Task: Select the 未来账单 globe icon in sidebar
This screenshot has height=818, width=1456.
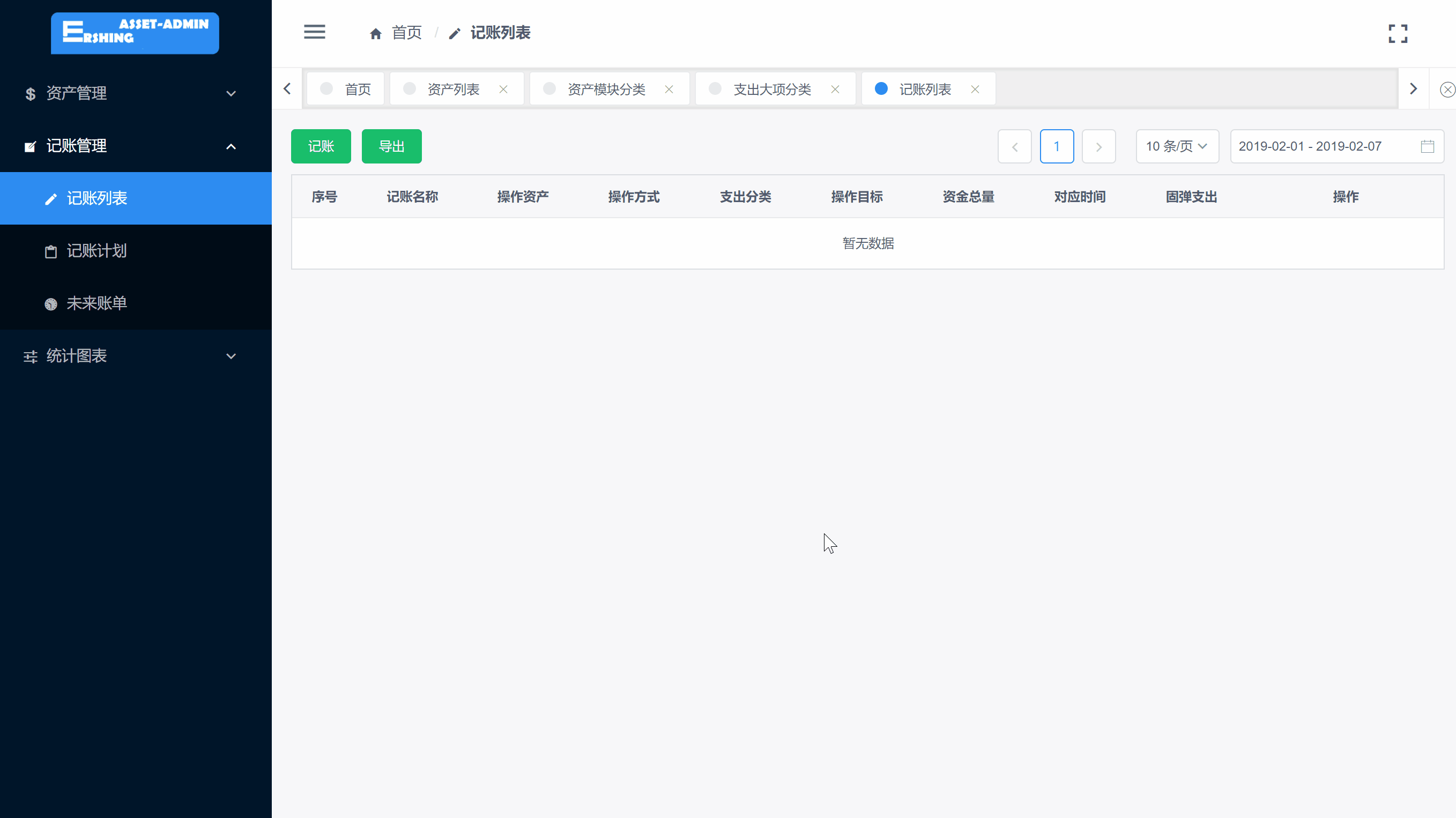Action: coord(50,303)
